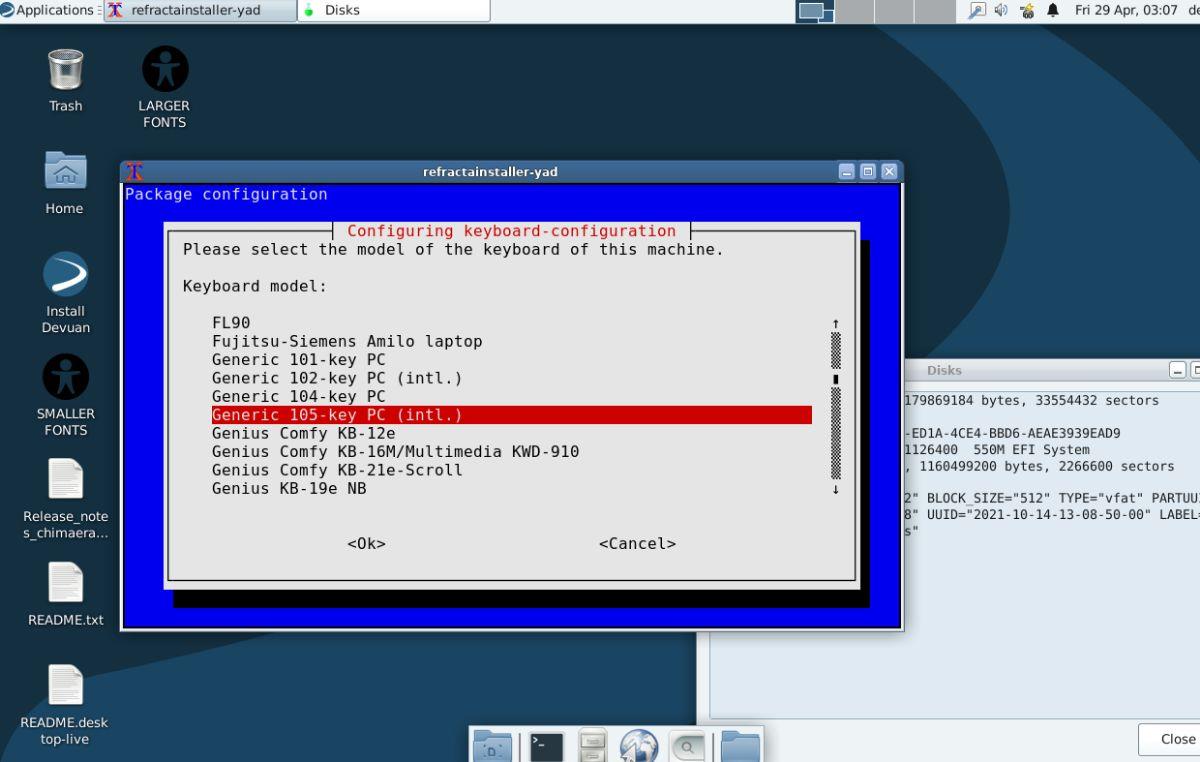Click the volume speaker icon in the system tray
The height and width of the screenshot is (762, 1200).
(x=1002, y=11)
